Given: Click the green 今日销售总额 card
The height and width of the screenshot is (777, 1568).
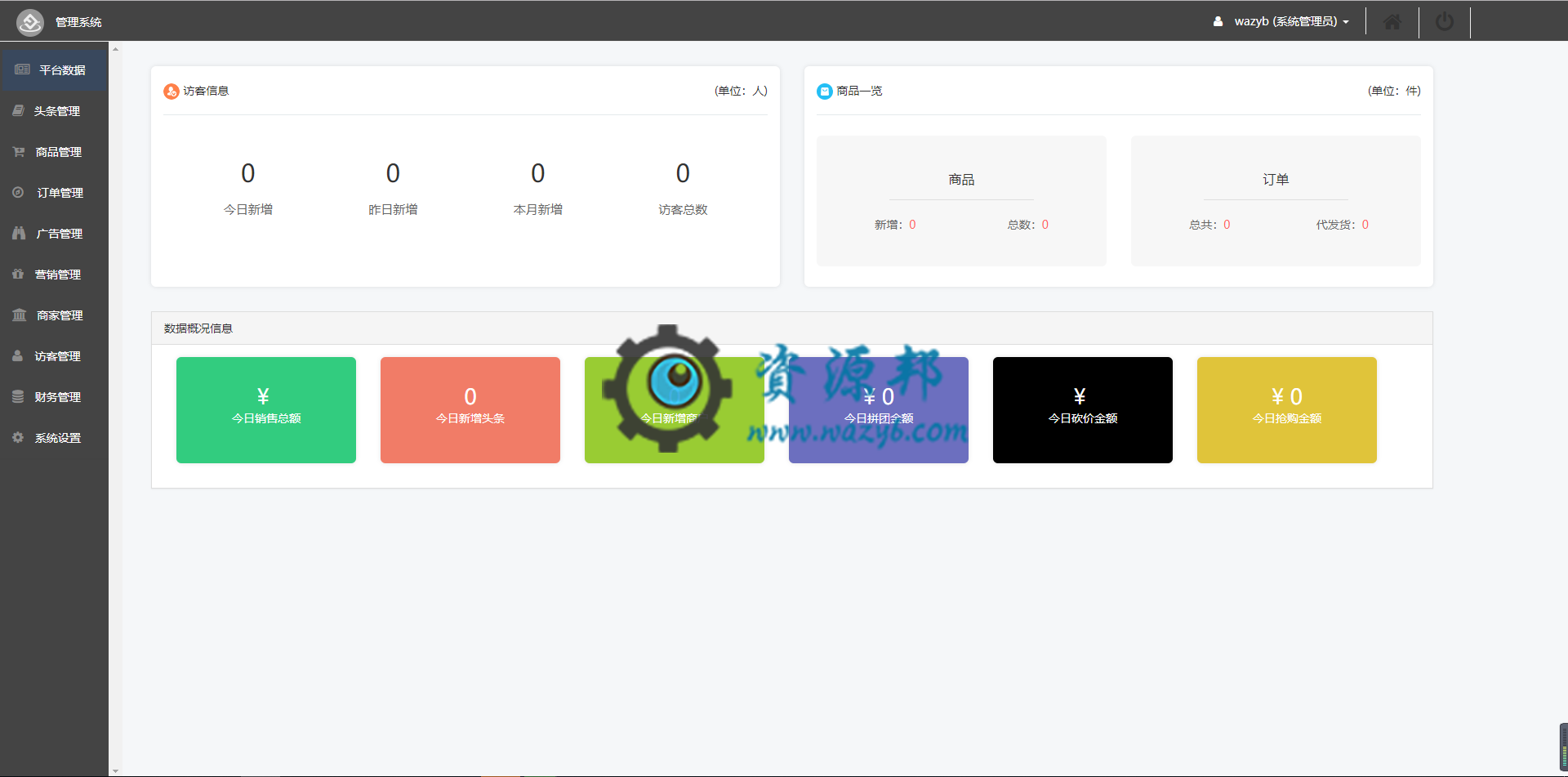Looking at the screenshot, I should point(266,410).
